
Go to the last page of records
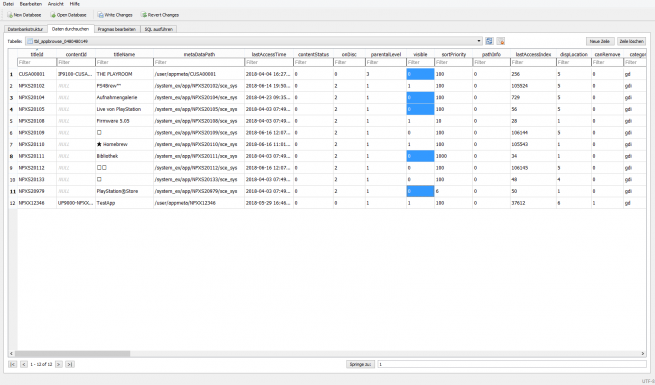pyautogui.click(x=70, y=365)
